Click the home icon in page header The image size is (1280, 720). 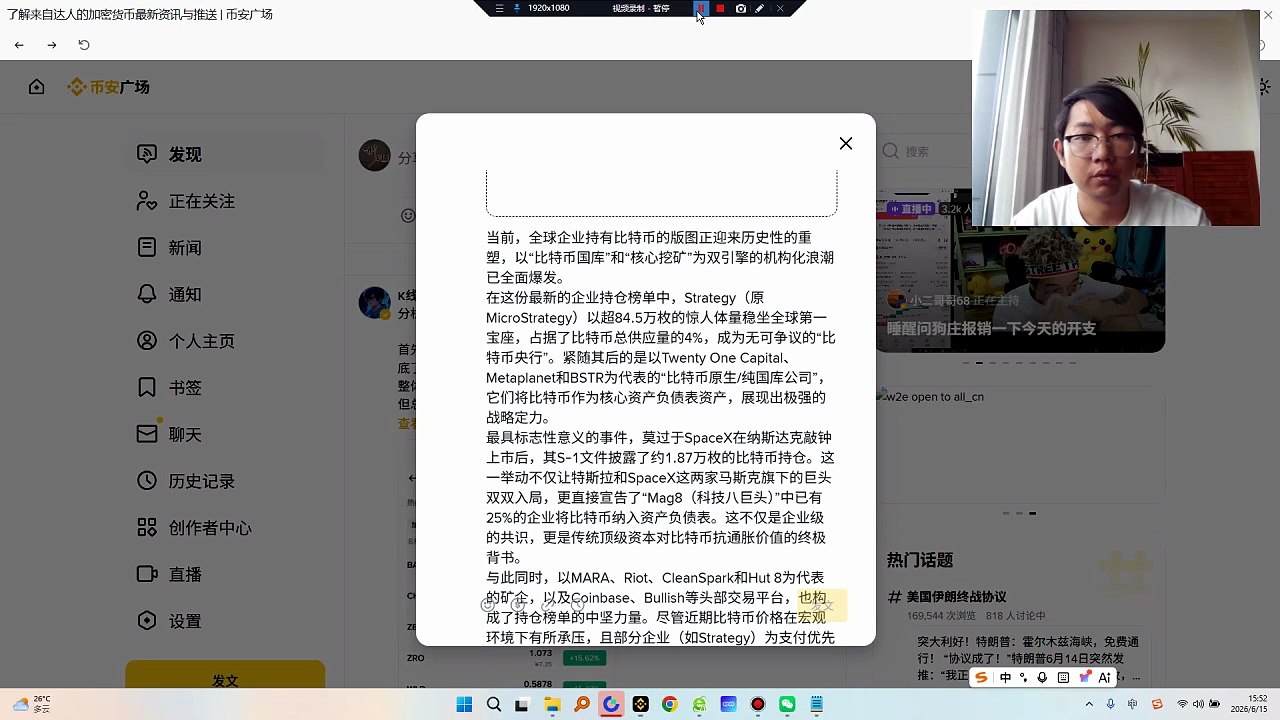pos(37,87)
